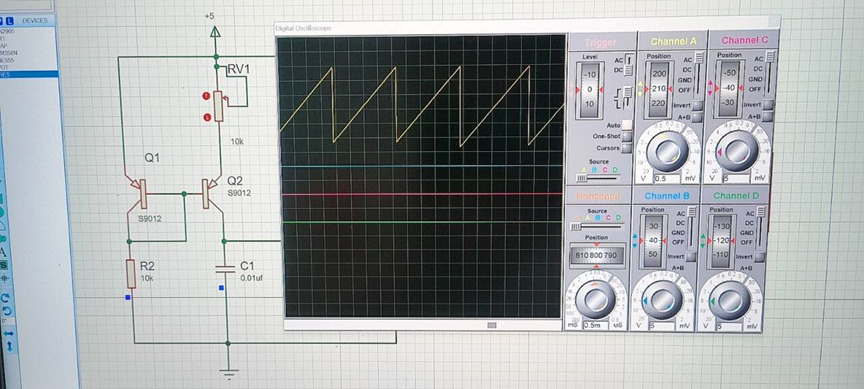The image size is (864, 389).
Task: Enable the Cursors button
Action: (627, 148)
